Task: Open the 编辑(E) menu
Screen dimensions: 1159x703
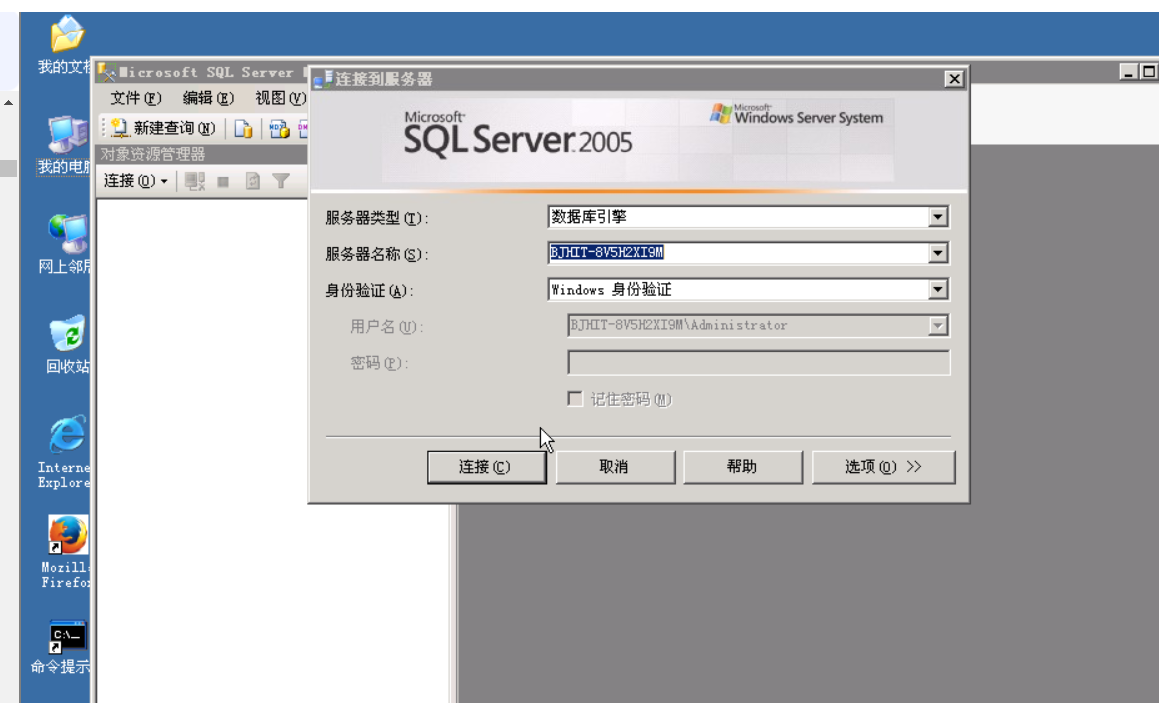Action: point(208,98)
